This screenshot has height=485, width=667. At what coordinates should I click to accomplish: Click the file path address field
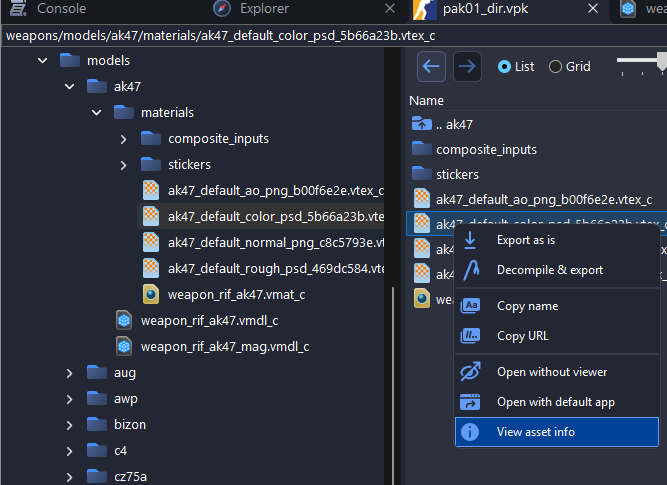[334, 36]
